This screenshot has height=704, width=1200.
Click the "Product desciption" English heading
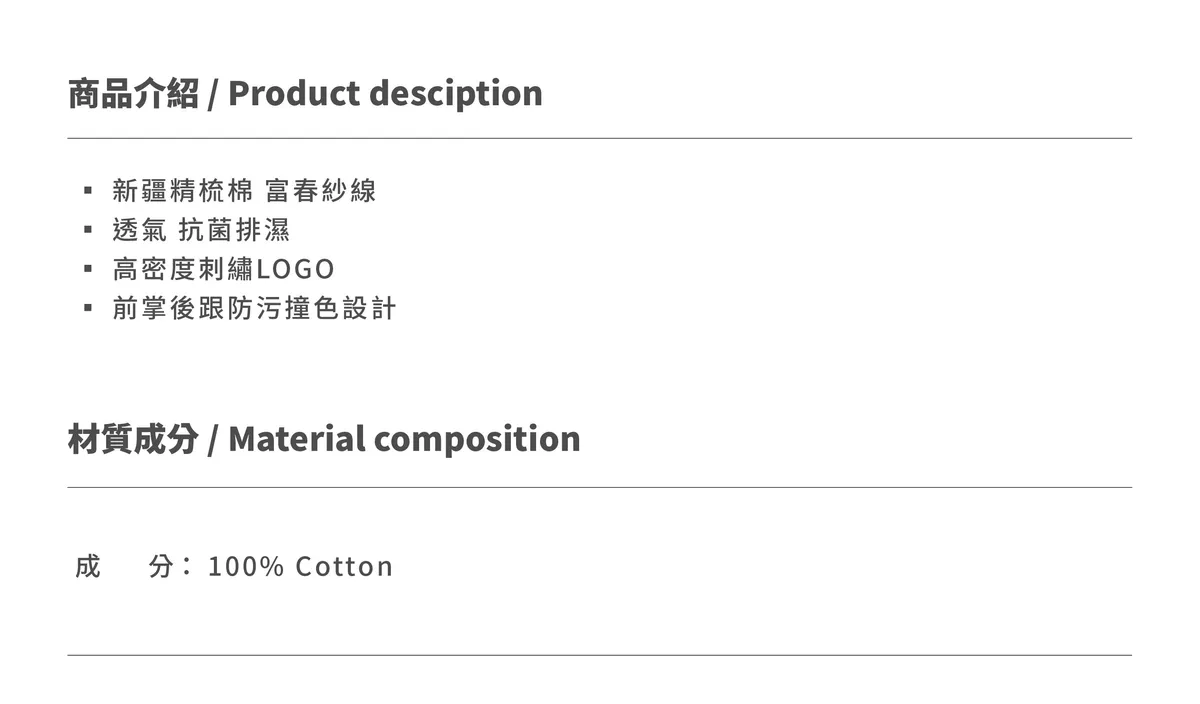(x=385, y=94)
